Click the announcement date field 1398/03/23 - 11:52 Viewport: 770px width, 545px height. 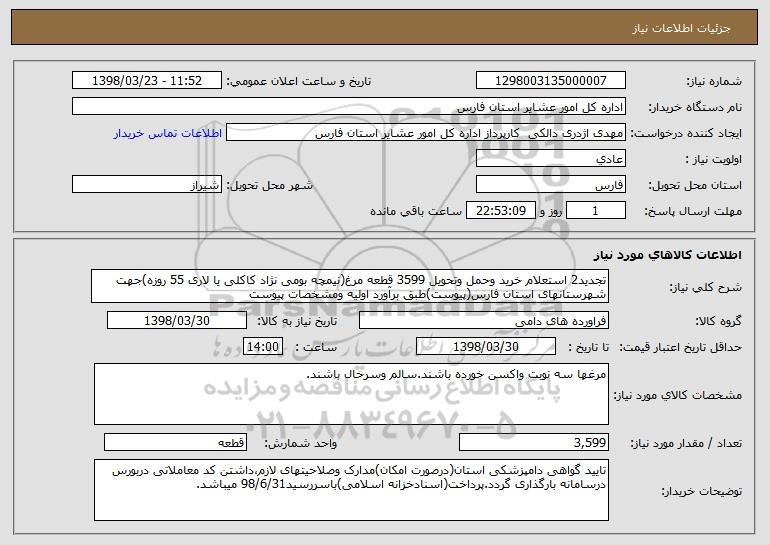(147, 80)
